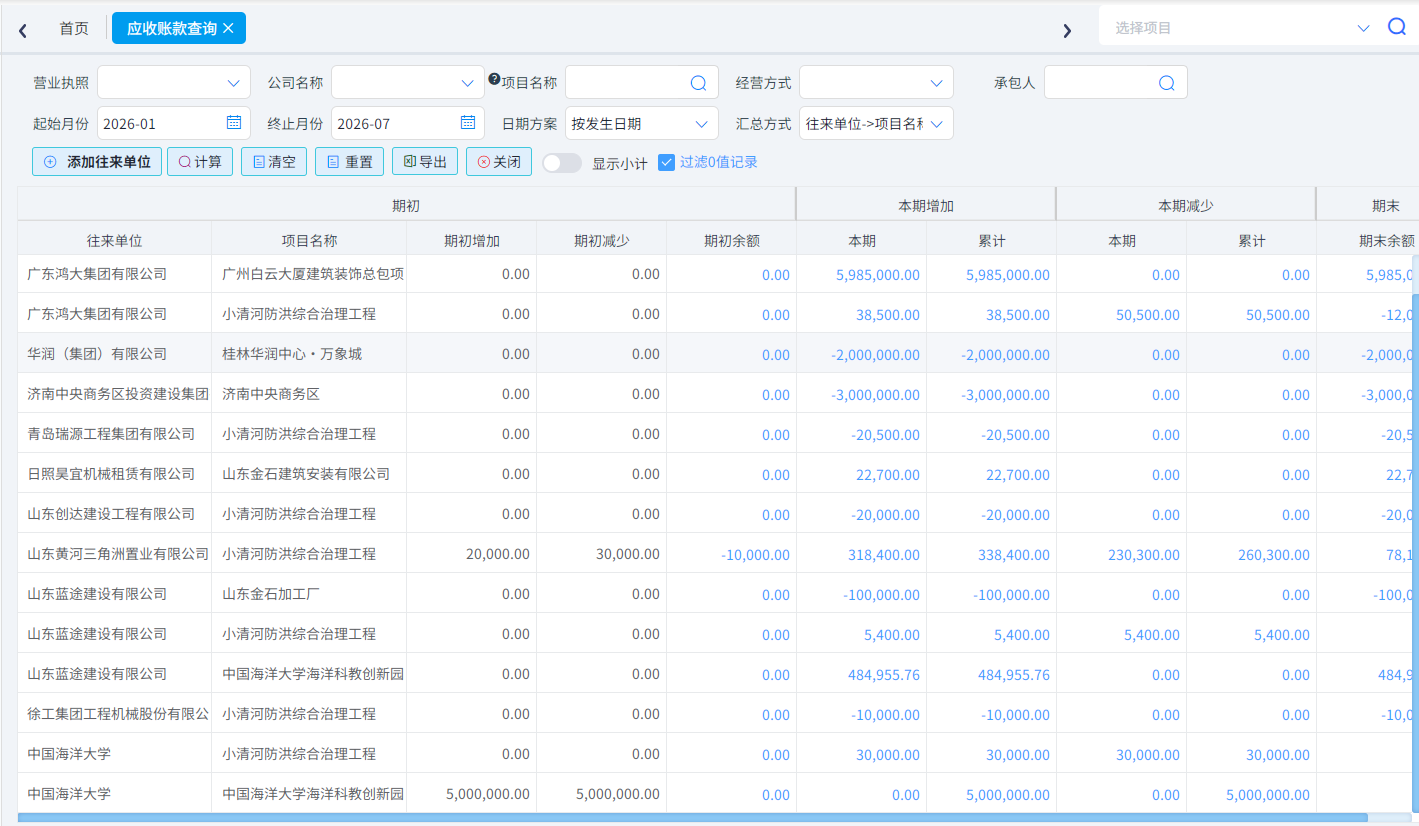This screenshot has width=1419, height=826.
Task: Switch to the 首页 tab
Action: point(73,28)
